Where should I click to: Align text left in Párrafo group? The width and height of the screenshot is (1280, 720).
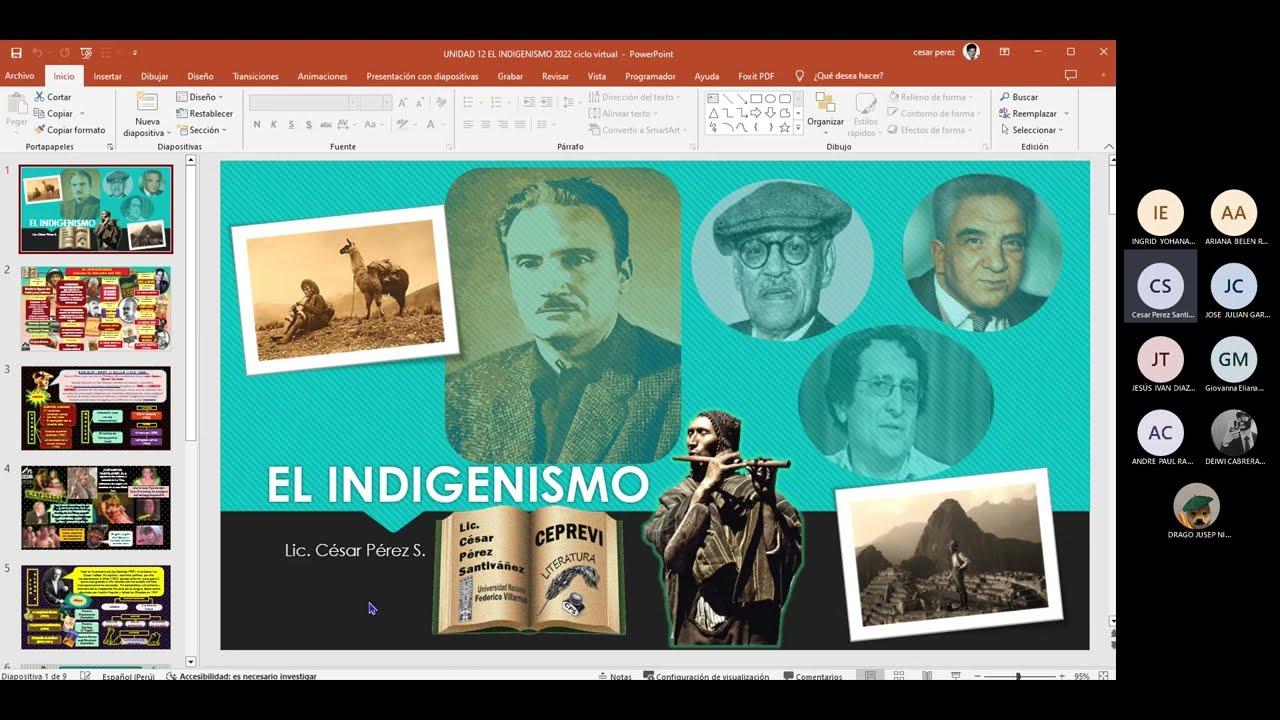pyautogui.click(x=468, y=125)
